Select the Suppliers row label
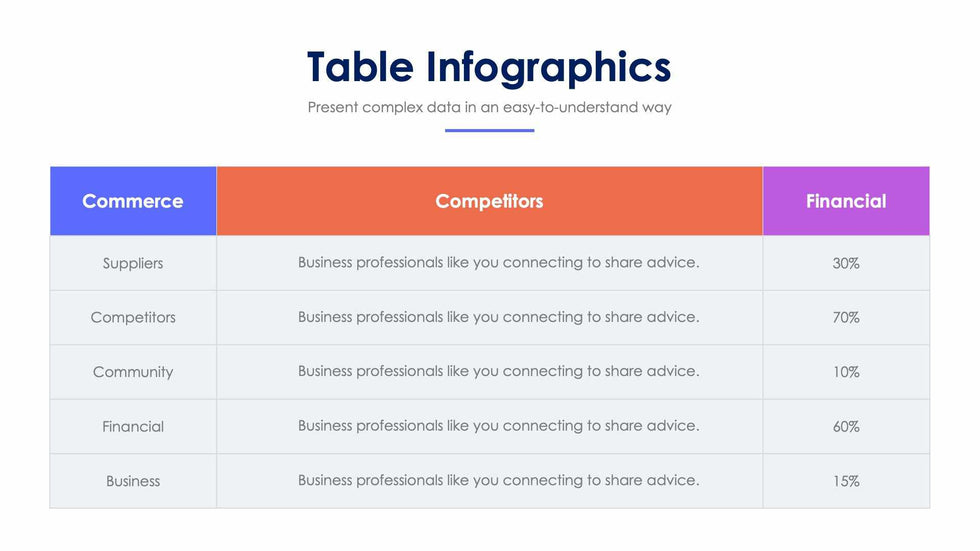980x551 pixels. [133, 263]
